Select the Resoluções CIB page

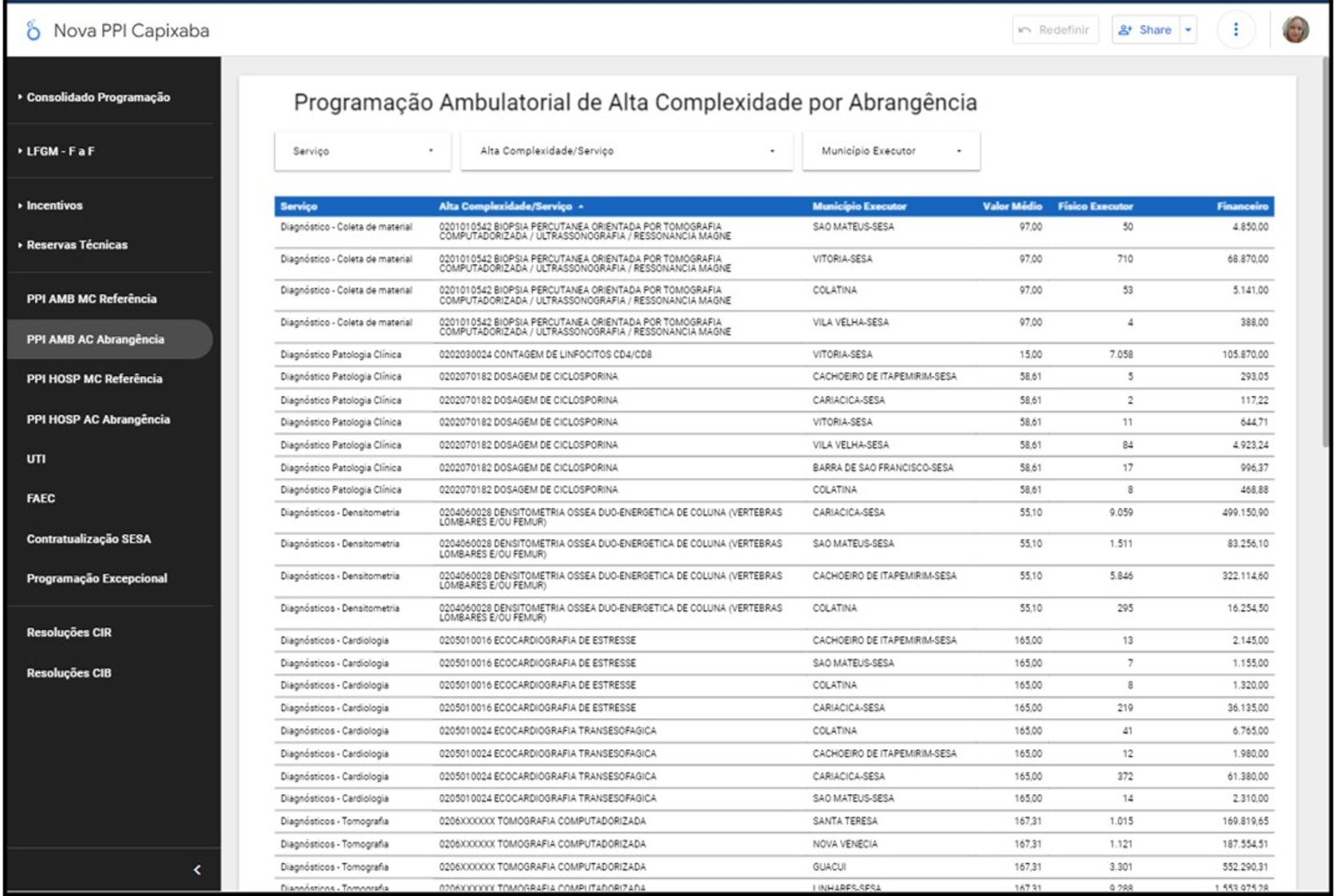click(x=68, y=673)
